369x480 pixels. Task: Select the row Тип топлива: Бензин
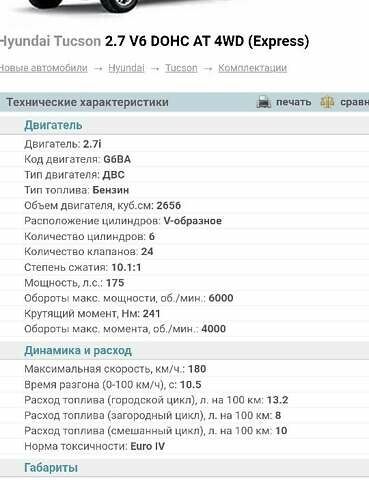click(184, 190)
